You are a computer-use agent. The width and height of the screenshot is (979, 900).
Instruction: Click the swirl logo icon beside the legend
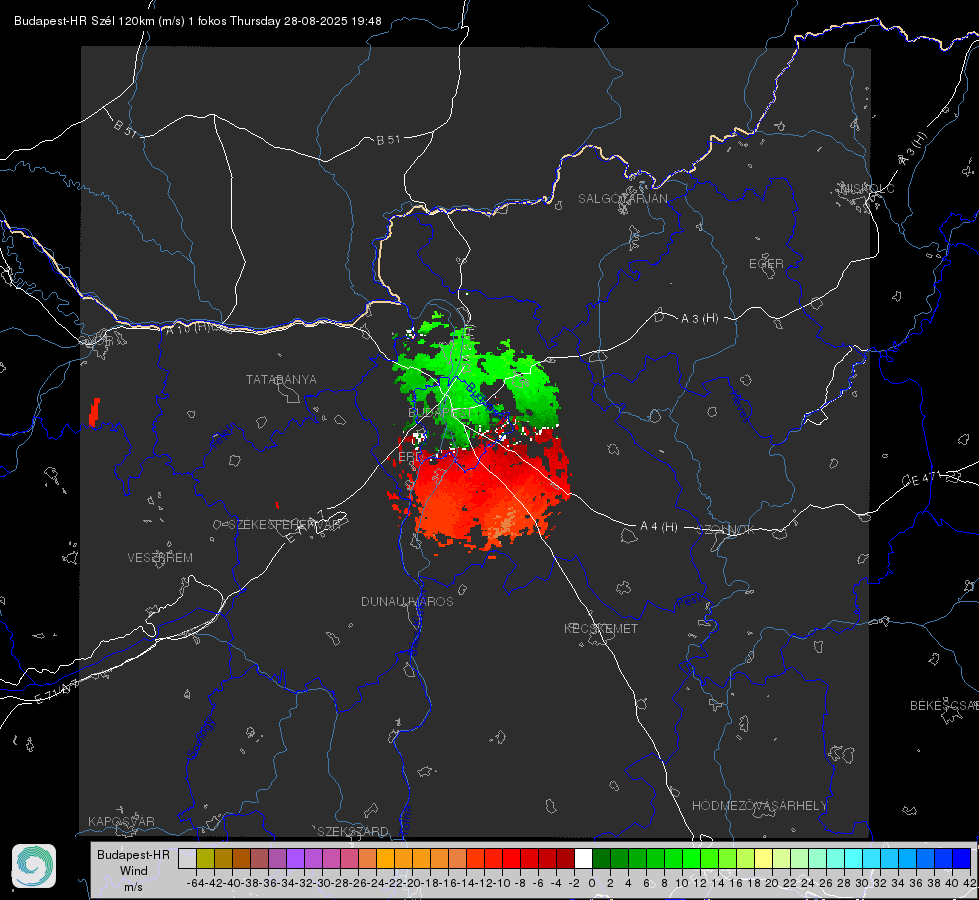click(34, 866)
